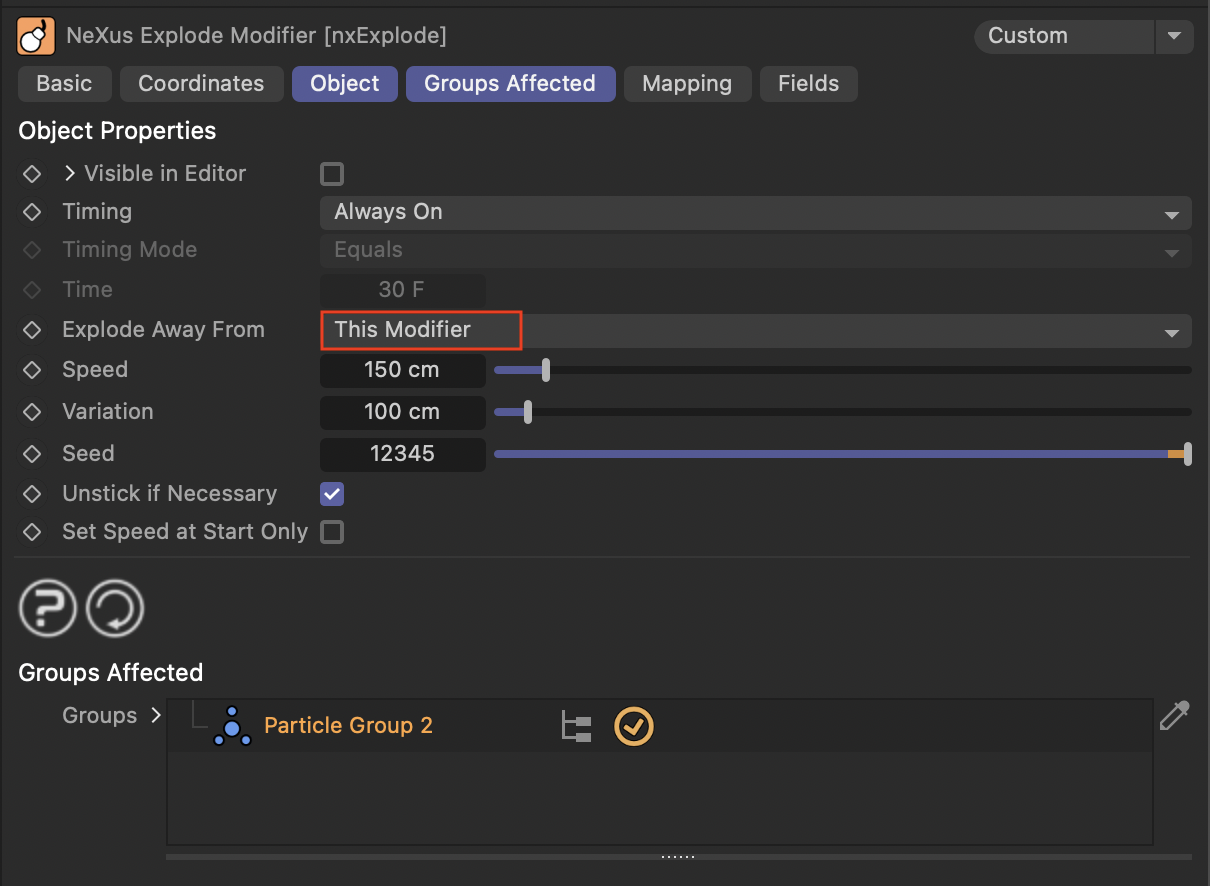Click the Groups list resize handle dots

coord(678,857)
